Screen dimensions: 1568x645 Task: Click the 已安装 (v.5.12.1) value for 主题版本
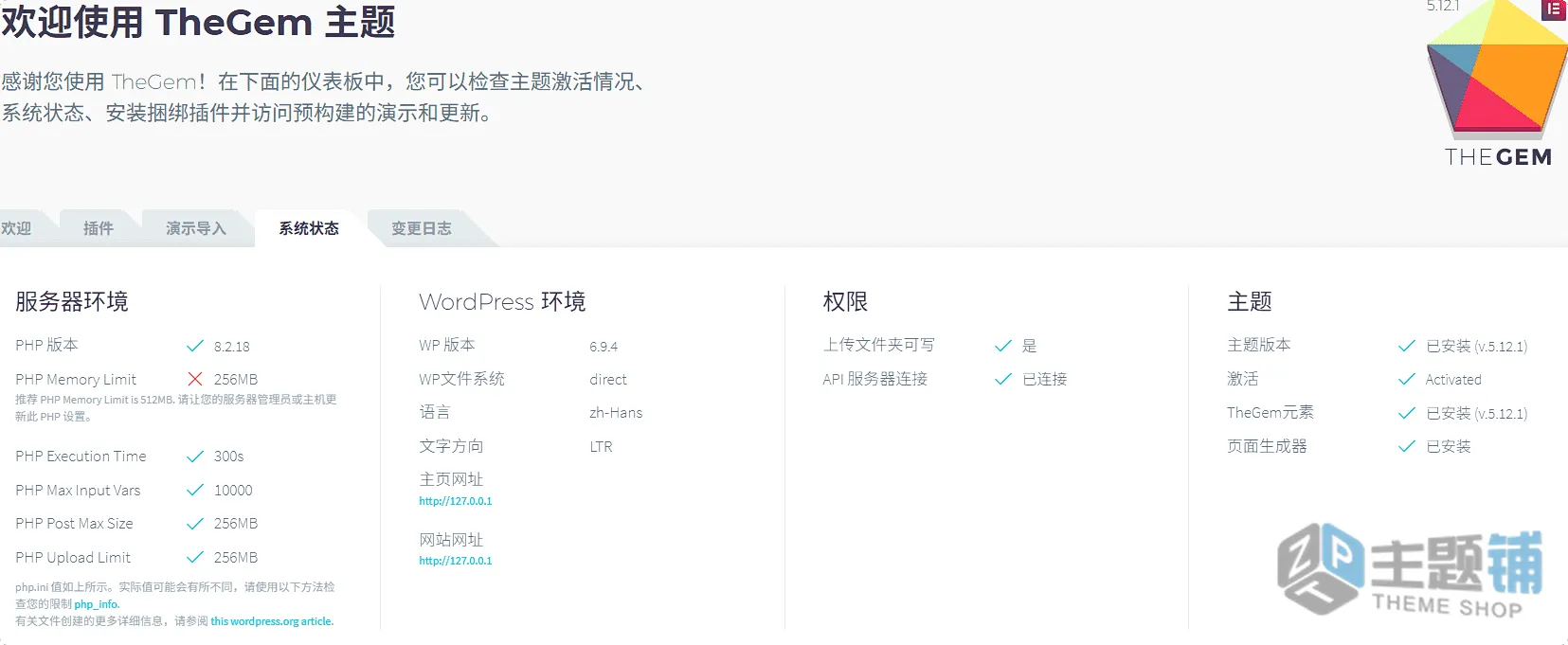[1477, 346]
